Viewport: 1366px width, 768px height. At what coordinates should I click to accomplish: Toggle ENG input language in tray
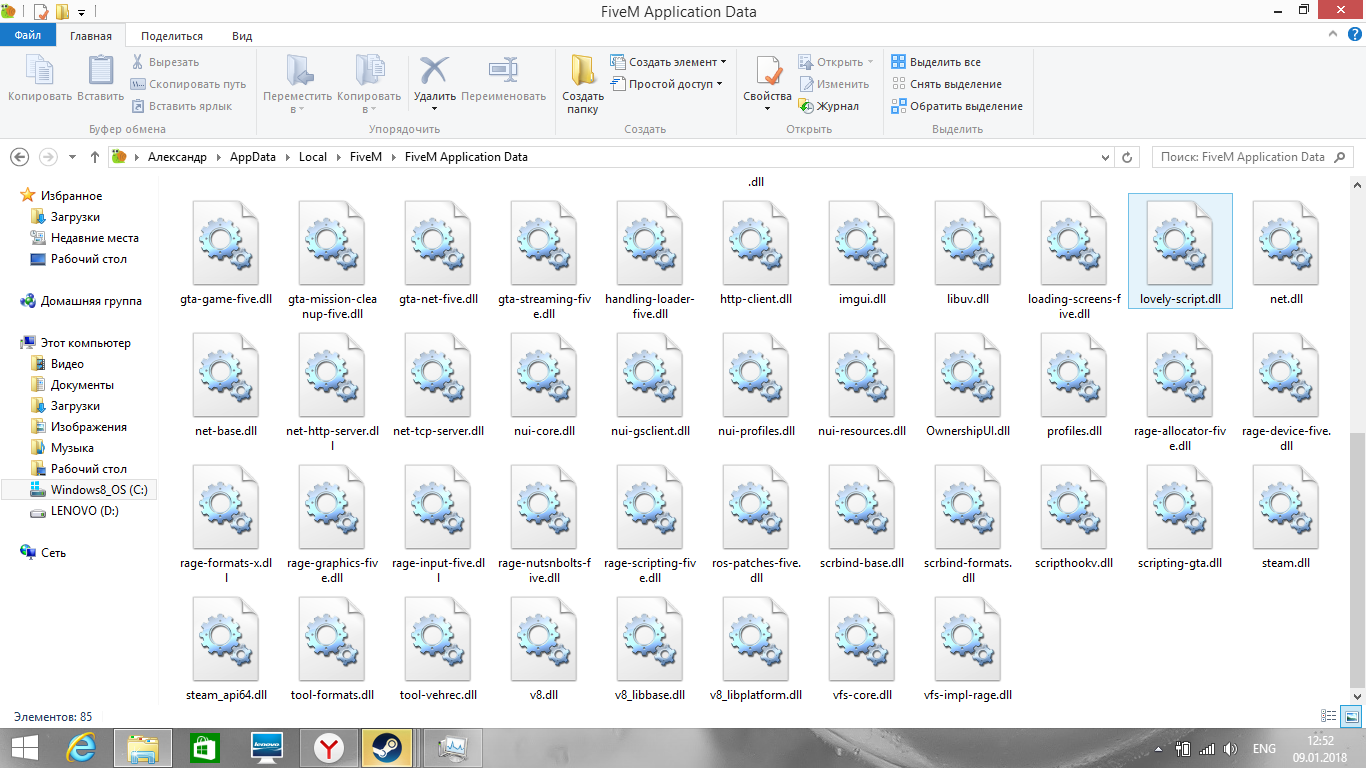tap(1263, 749)
